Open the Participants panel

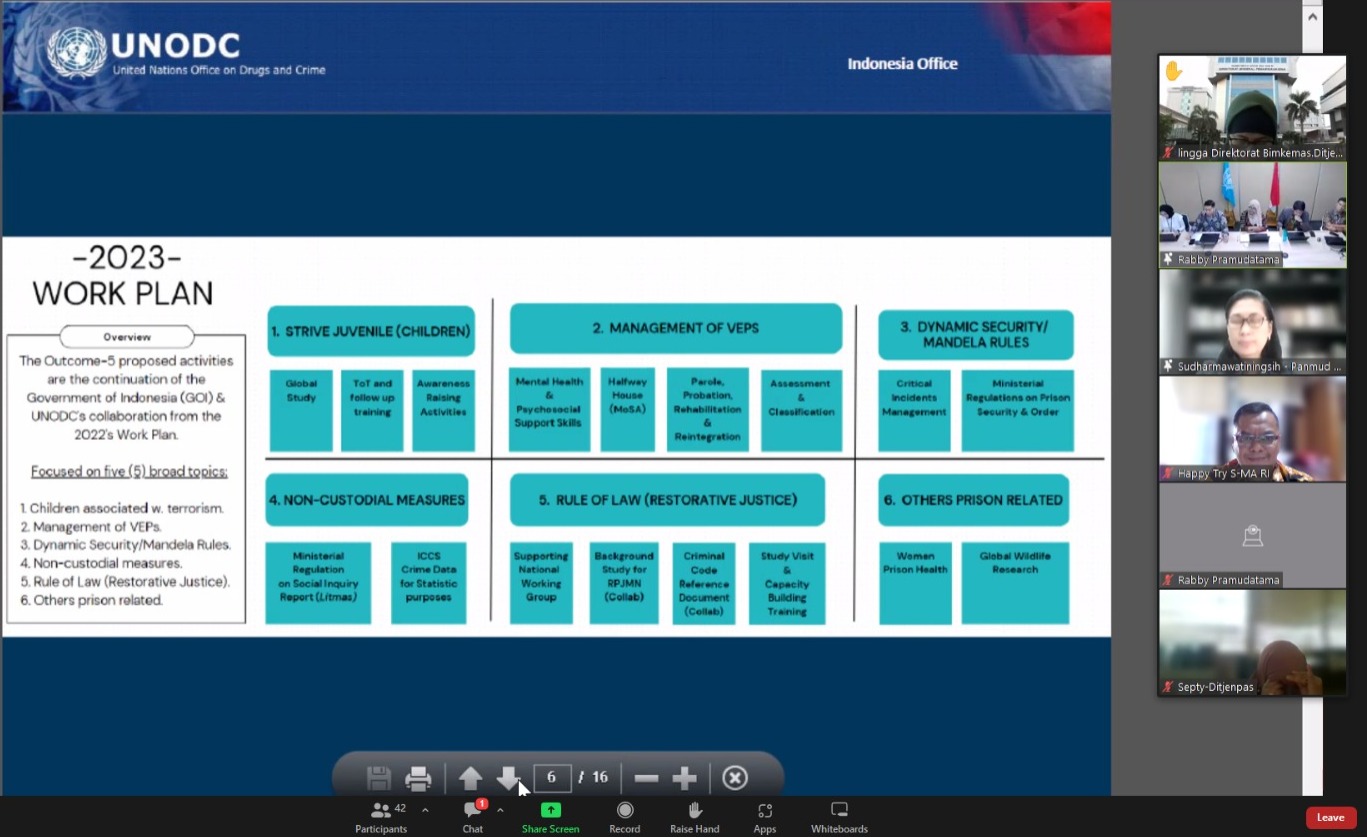coord(381,817)
